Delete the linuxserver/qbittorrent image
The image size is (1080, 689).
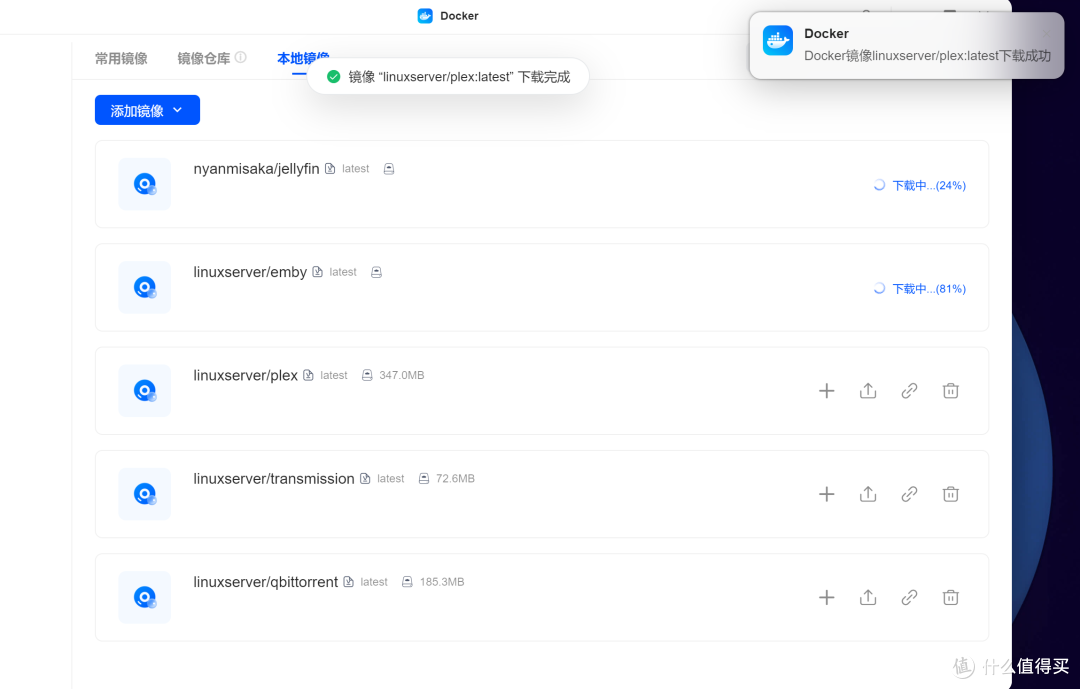pyautogui.click(x=951, y=597)
